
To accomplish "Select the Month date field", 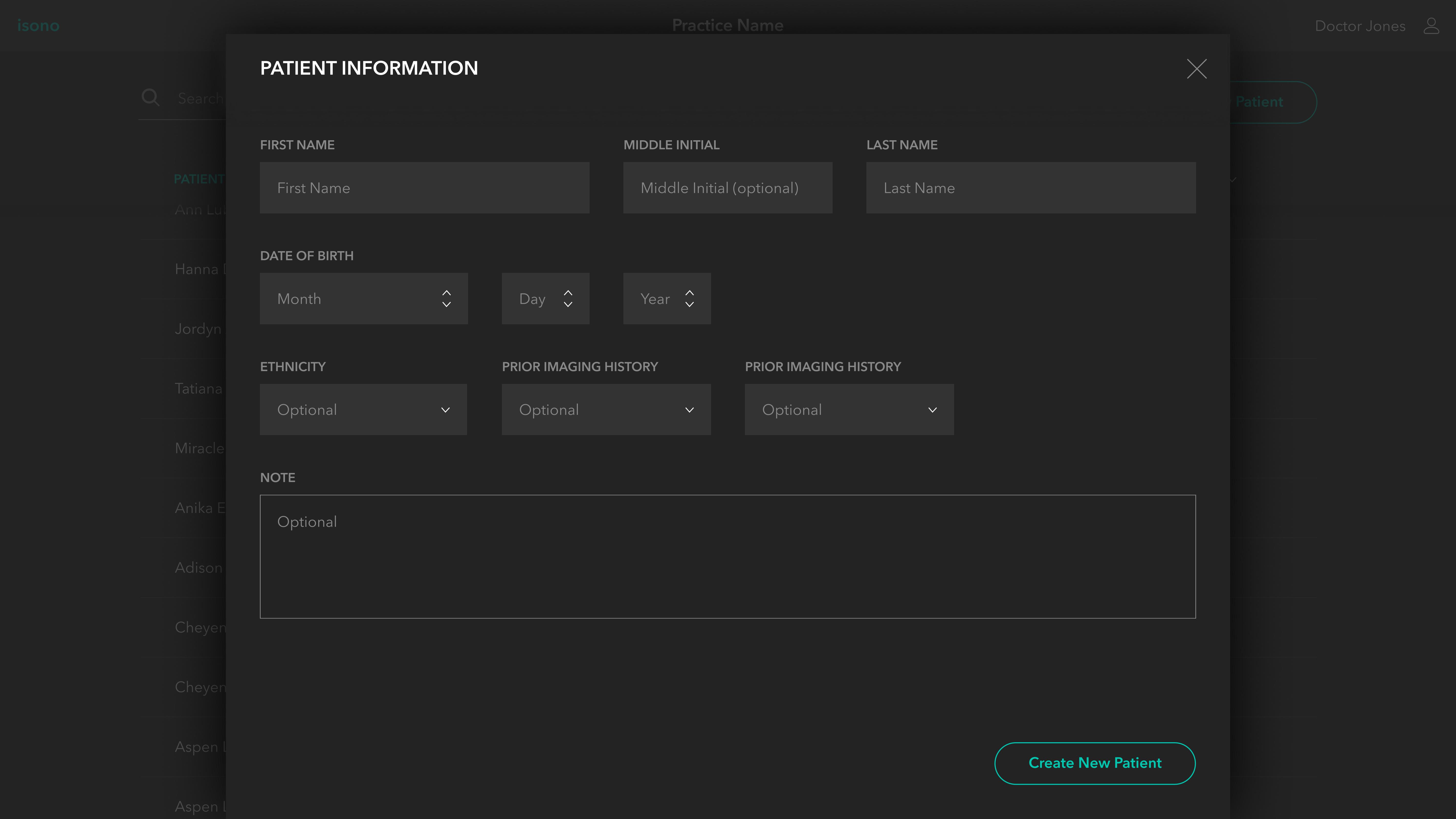I will pos(350,299).
